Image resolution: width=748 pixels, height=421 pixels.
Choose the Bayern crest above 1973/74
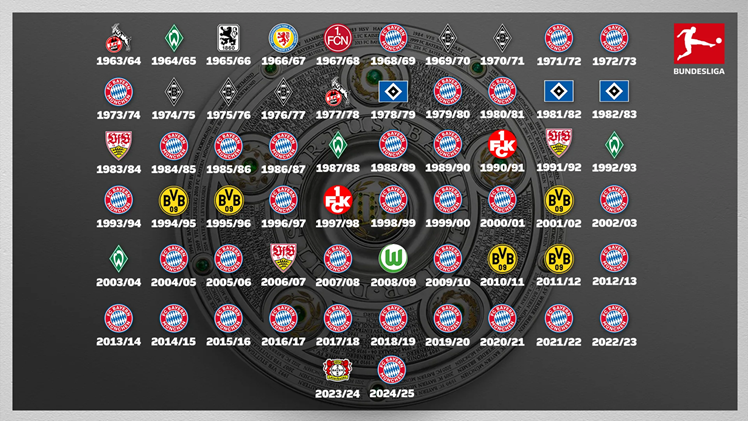click(x=118, y=92)
